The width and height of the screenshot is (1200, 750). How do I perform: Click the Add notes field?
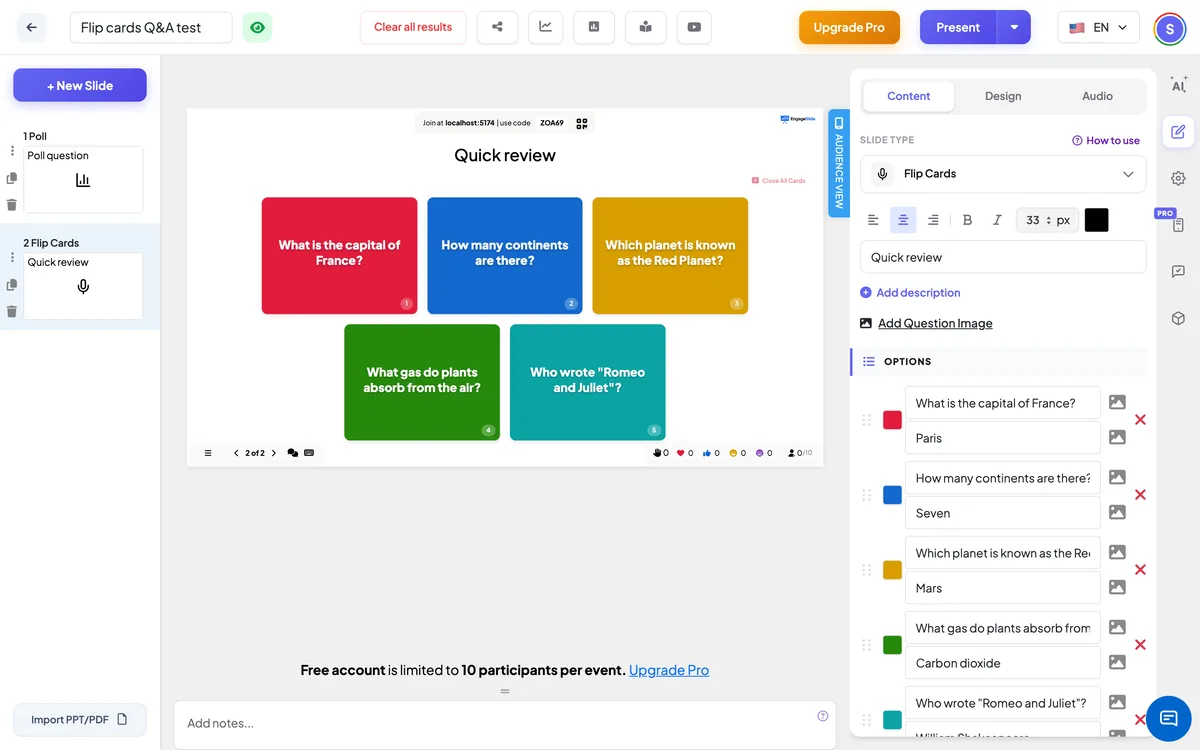505,724
